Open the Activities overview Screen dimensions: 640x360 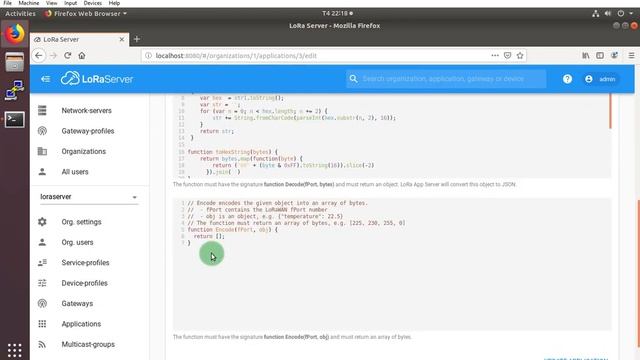pos(20,13)
